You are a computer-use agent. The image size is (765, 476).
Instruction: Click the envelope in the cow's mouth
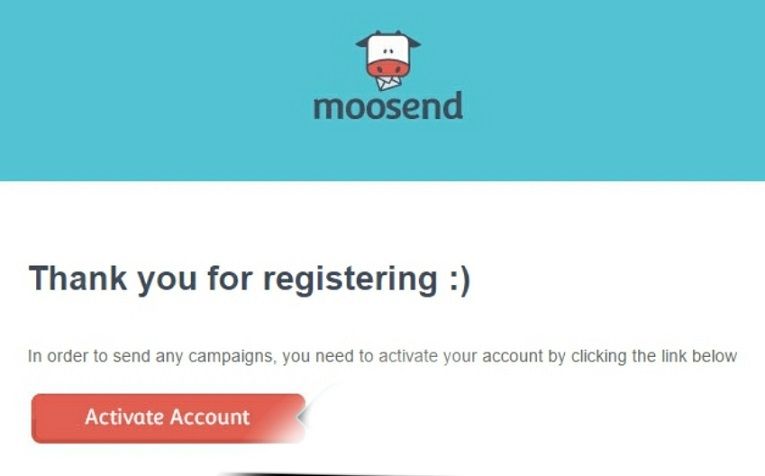pyautogui.click(x=389, y=82)
